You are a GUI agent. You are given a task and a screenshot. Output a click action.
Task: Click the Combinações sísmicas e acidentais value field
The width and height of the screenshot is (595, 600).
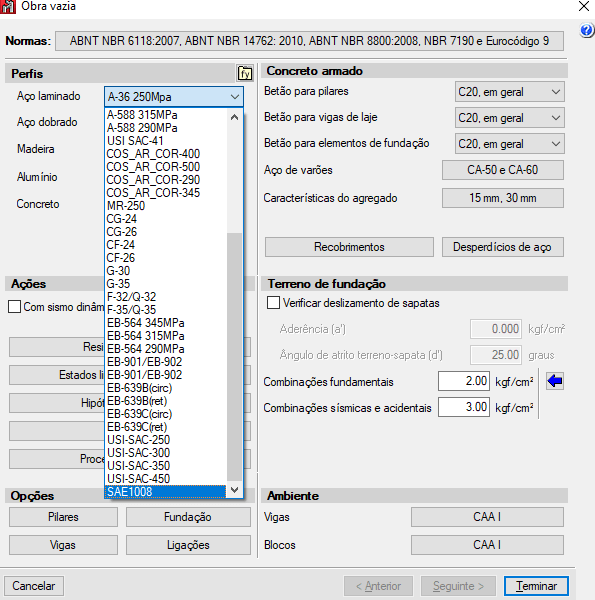click(x=464, y=407)
